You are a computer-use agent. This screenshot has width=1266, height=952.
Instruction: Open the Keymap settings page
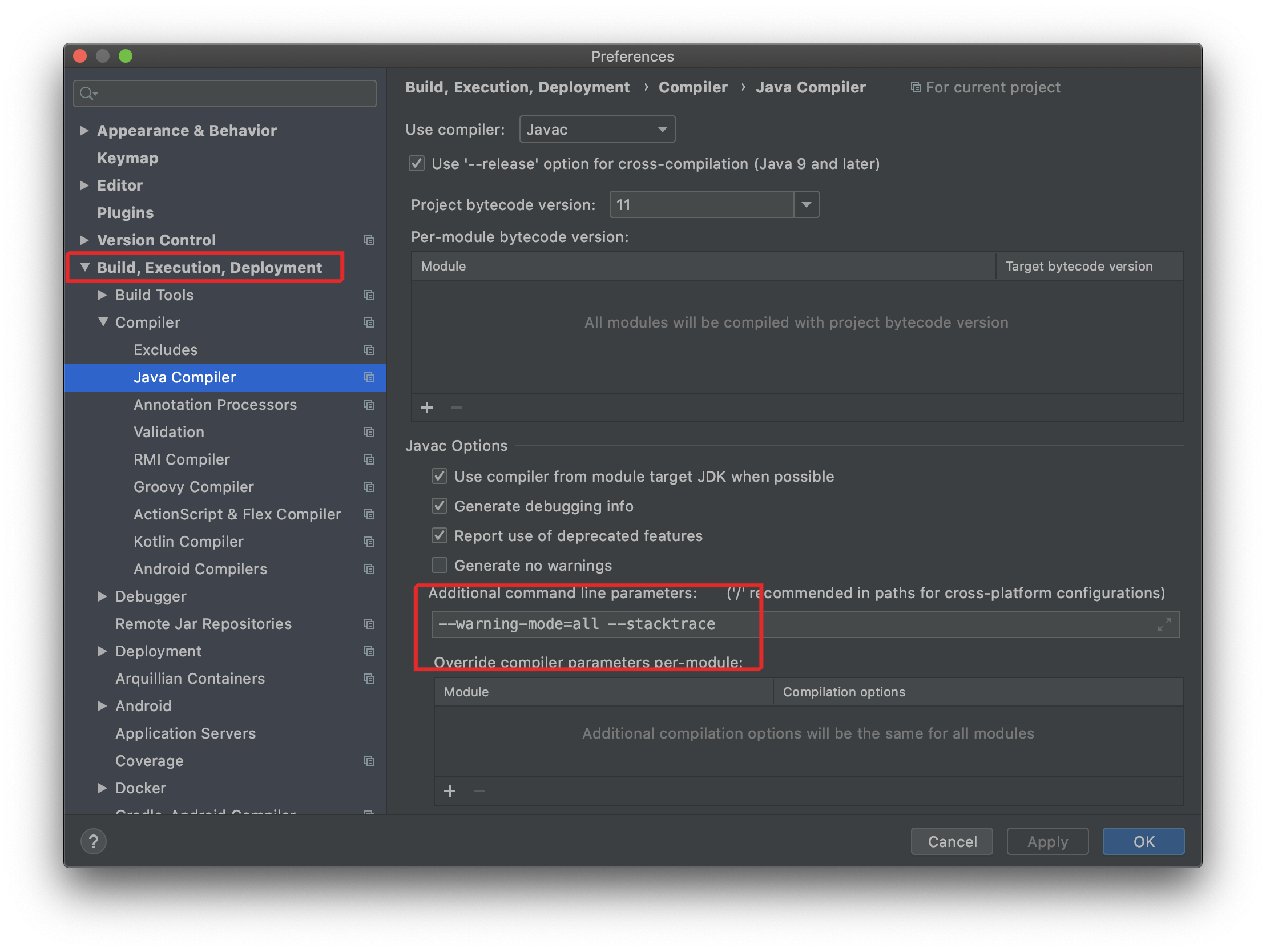[128, 158]
